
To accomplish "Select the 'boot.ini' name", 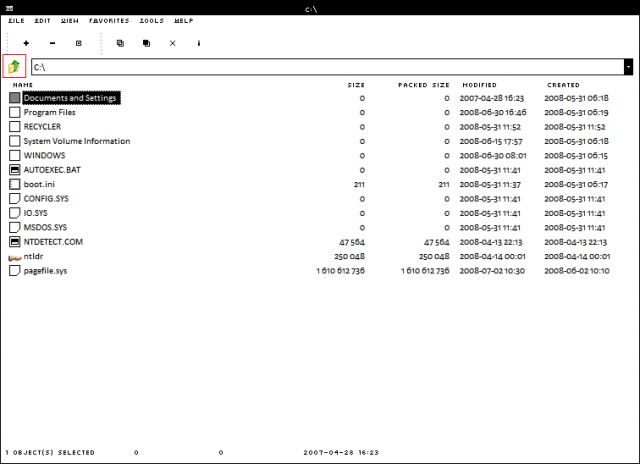I will pyautogui.click(x=39, y=184).
